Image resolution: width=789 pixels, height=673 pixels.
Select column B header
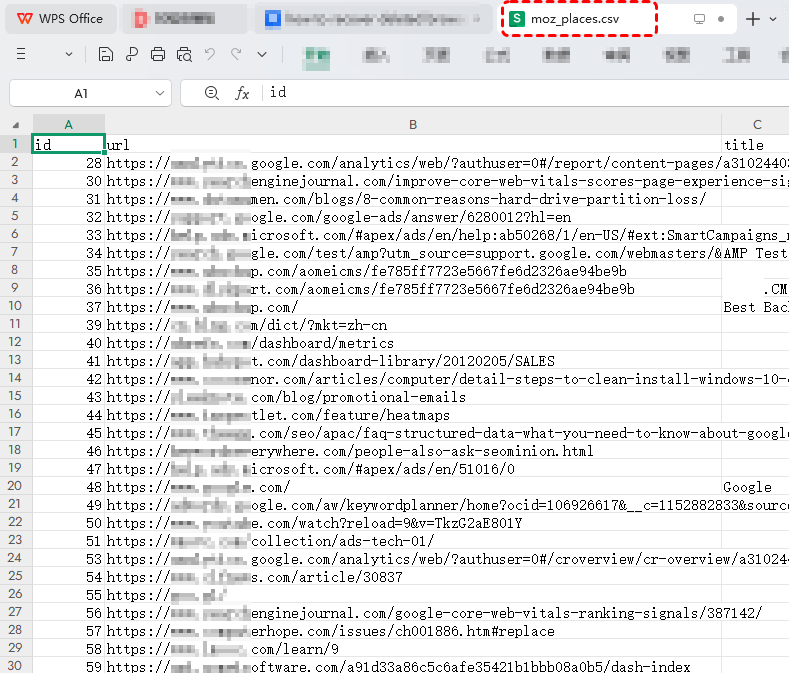coord(413,124)
